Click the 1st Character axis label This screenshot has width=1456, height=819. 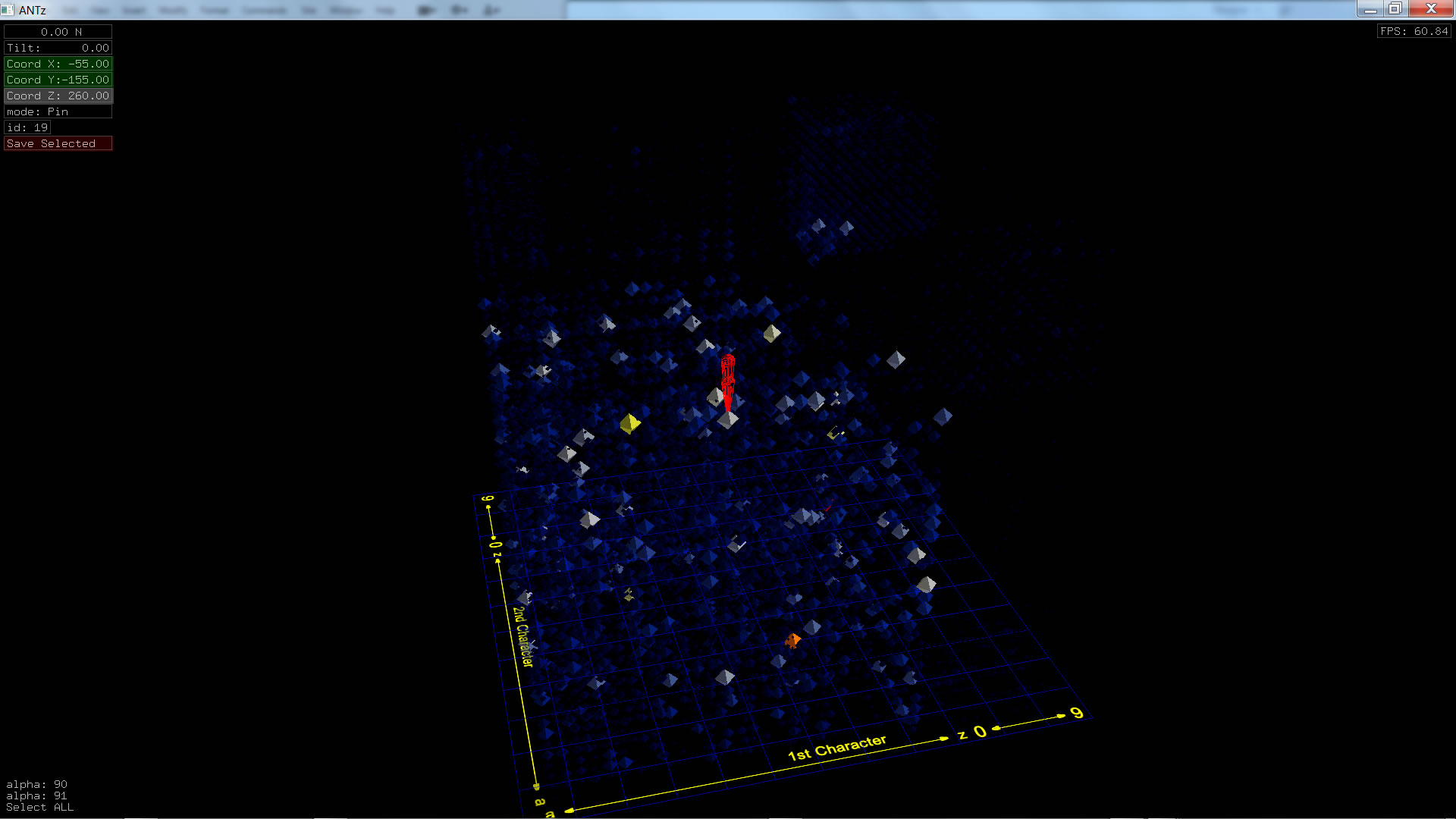(x=836, y=748)
